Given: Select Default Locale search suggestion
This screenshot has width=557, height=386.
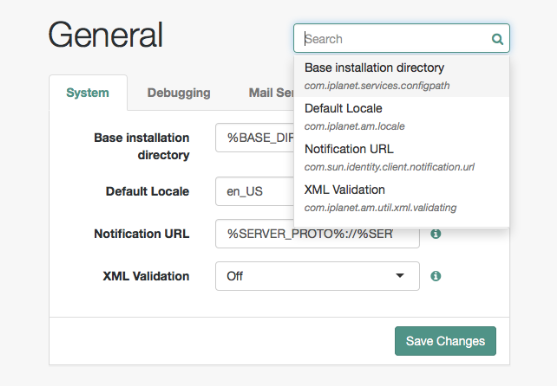Looking at the screenshot, I should (401, 117).
